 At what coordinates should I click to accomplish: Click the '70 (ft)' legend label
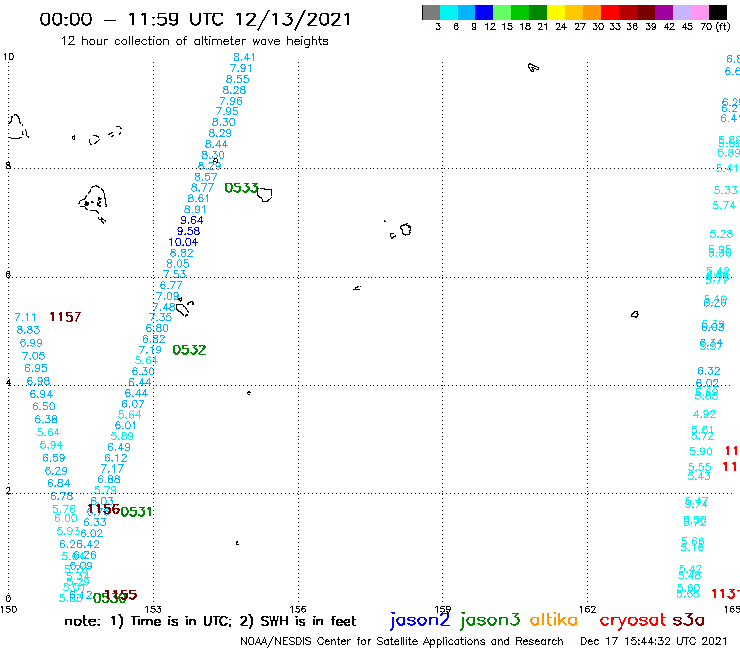[715, 26]
